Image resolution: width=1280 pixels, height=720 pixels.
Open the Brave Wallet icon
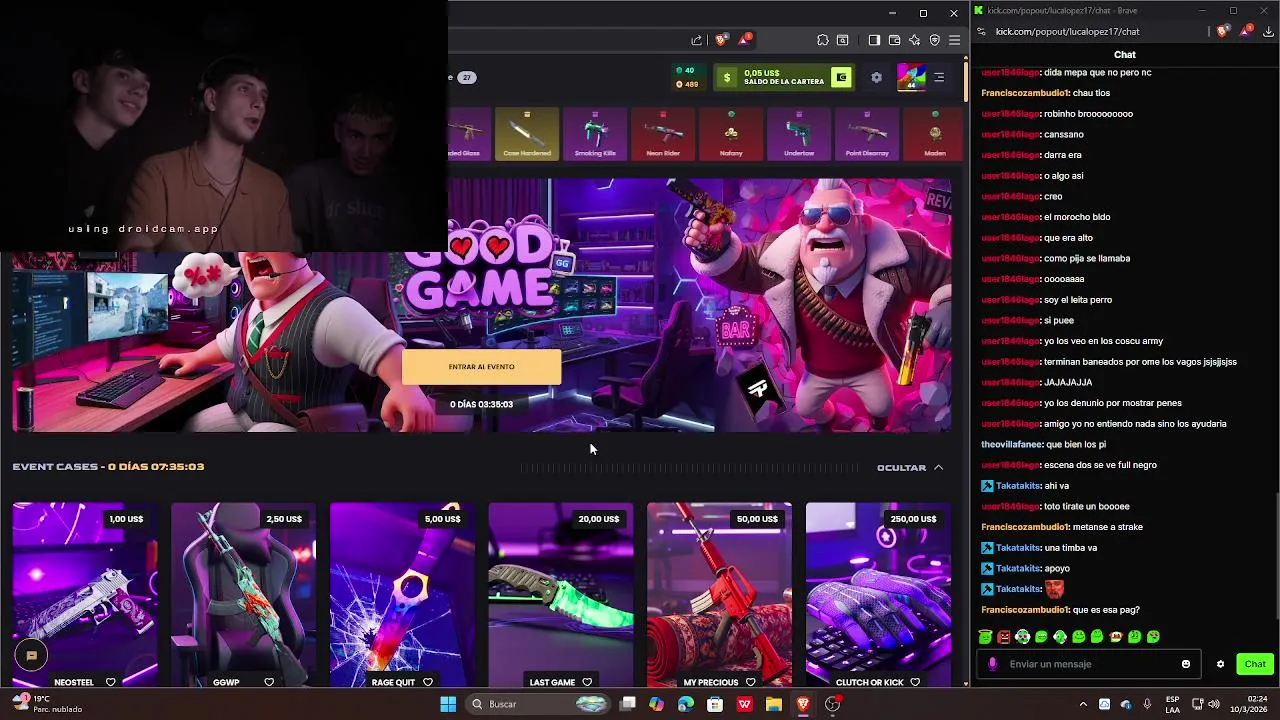(x=894, y=40)
